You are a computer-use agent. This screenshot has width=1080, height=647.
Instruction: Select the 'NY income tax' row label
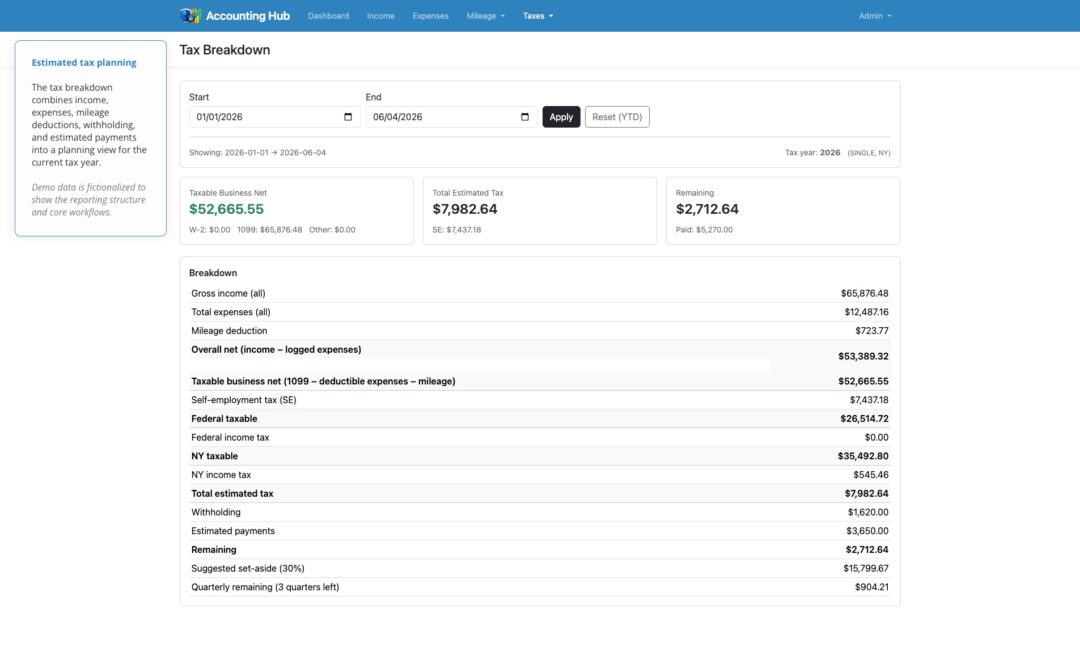tap(221, 475)
